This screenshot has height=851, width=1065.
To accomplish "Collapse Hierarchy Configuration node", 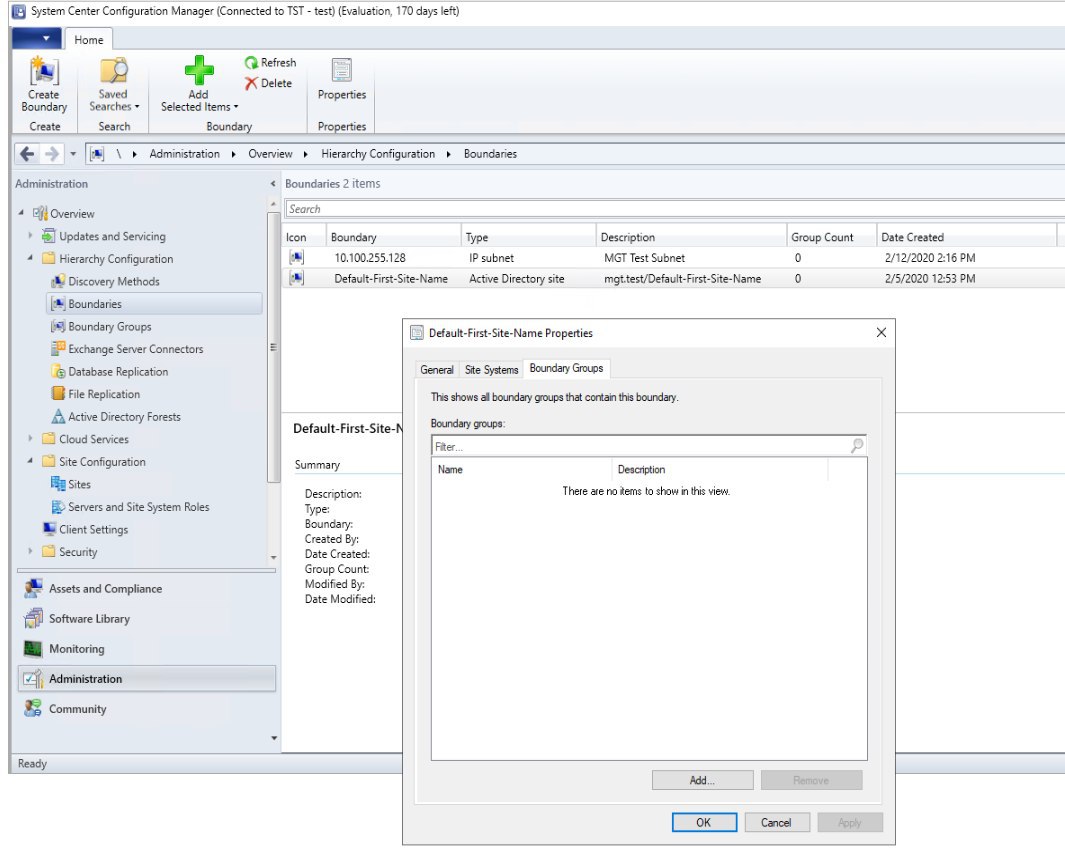I will pos(30,257).
